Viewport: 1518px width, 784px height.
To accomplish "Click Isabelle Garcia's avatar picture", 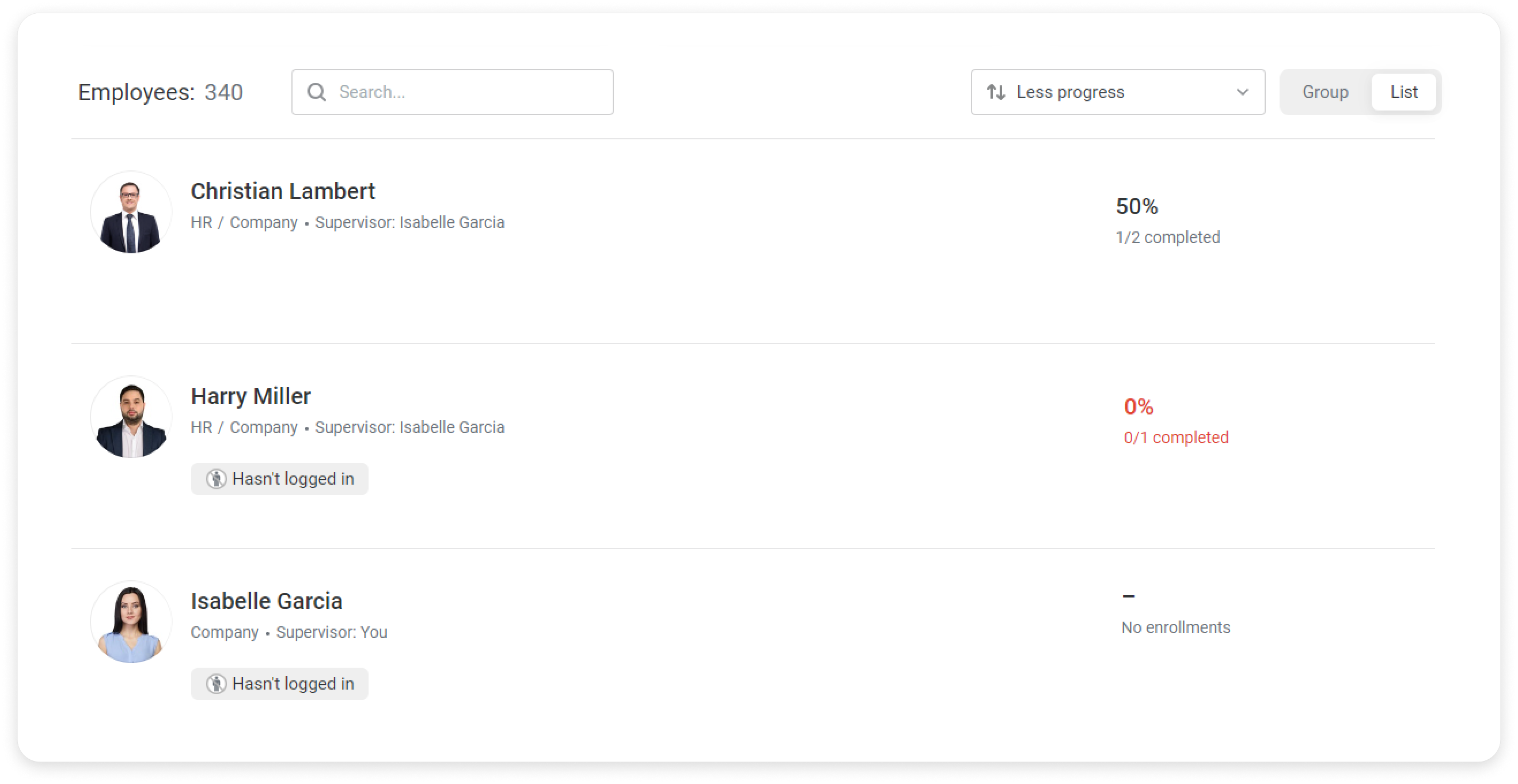I will (131, 621).
